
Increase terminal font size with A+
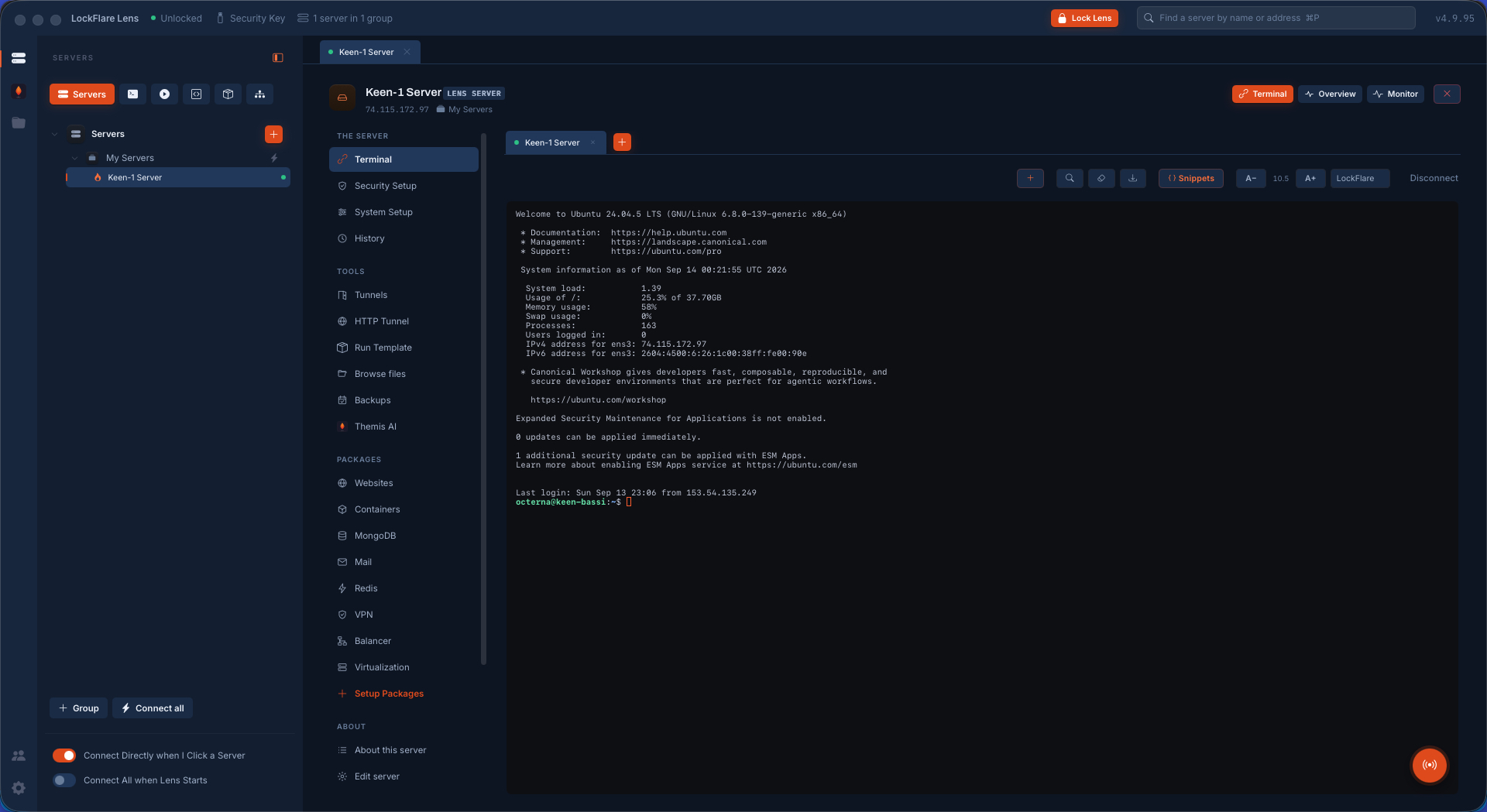point(1310,179)
